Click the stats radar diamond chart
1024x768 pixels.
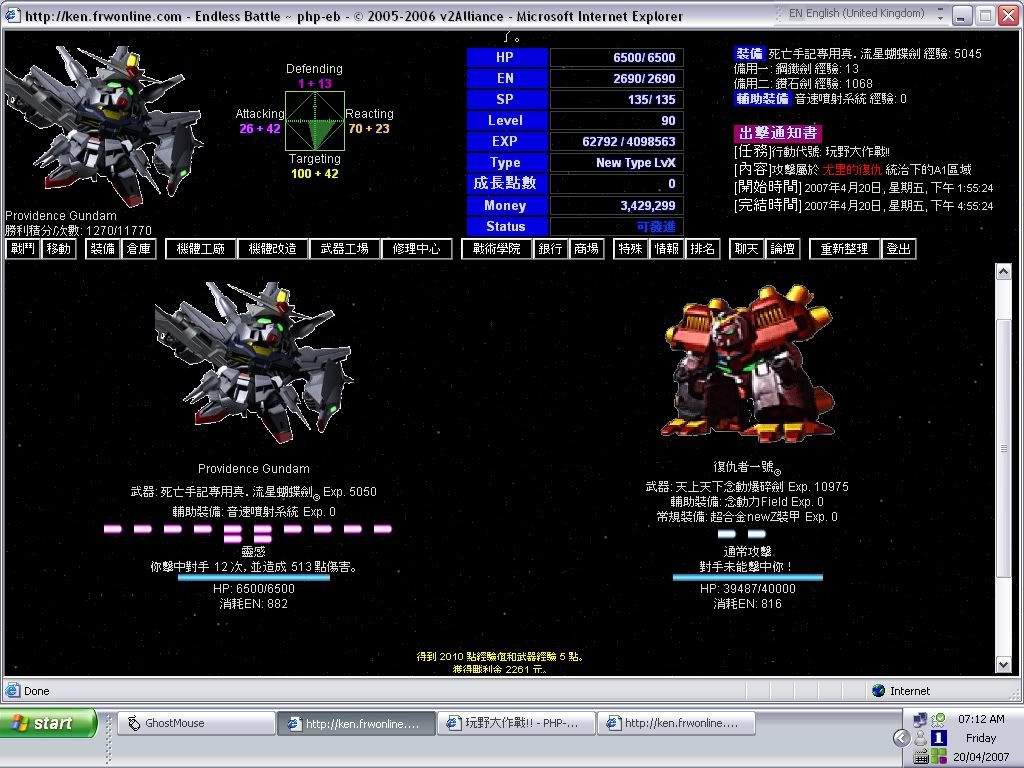[315, 121]
